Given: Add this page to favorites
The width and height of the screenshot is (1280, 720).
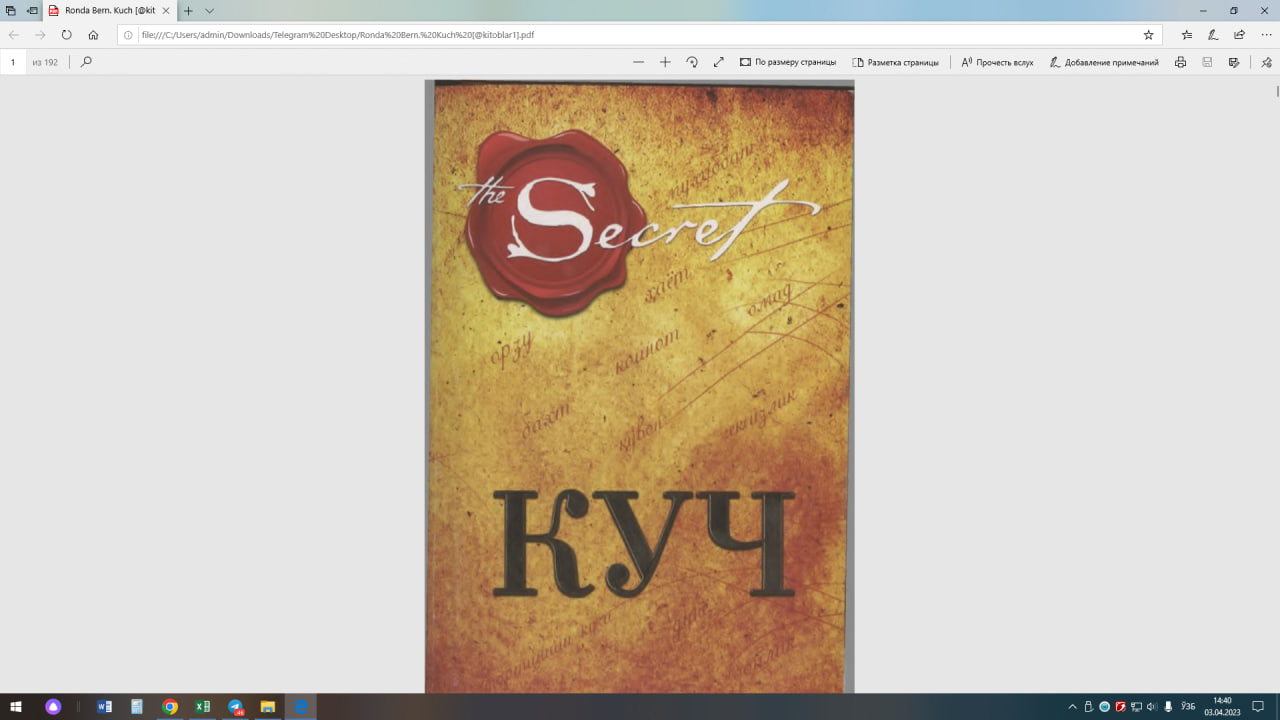Looking at the screenshot, I should click(x=1148, y=34).
